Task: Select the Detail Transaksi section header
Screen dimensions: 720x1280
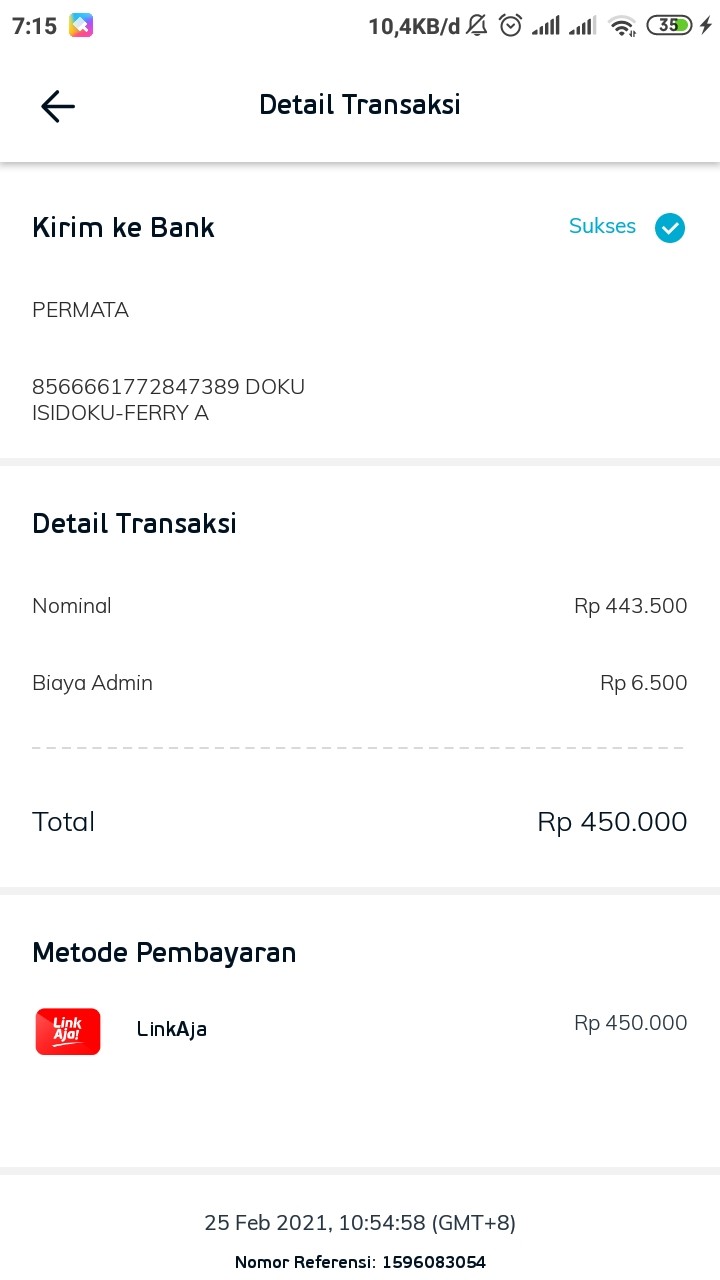Action: [134, 522]
